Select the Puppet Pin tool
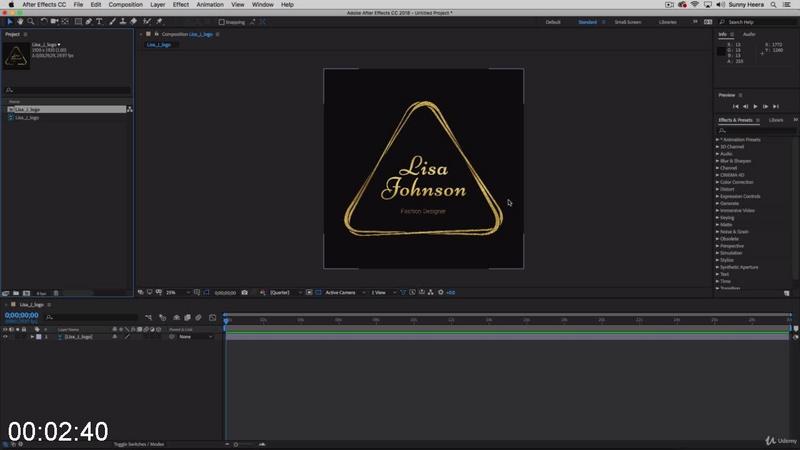 (x=159, y=21)
